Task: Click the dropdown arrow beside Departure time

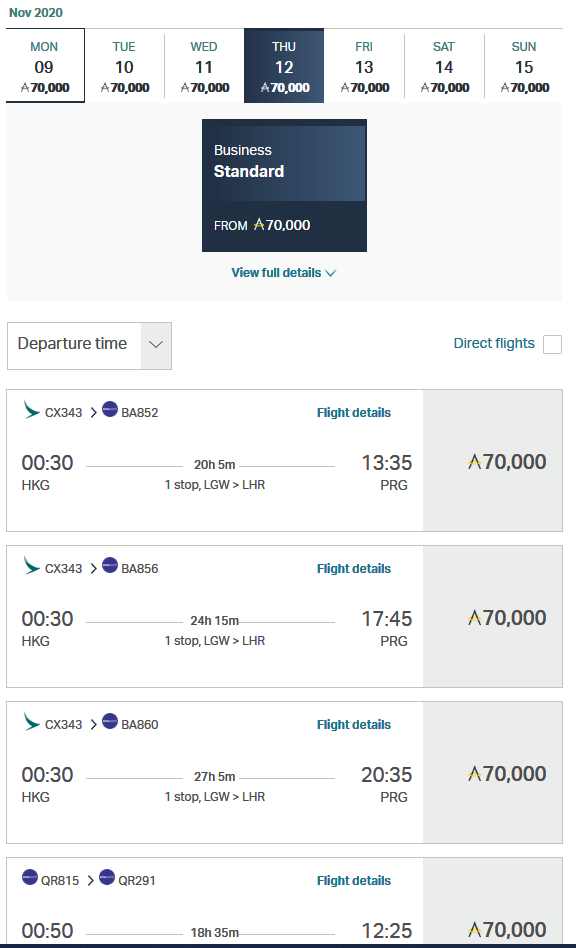Action: (x=156, y=346)
